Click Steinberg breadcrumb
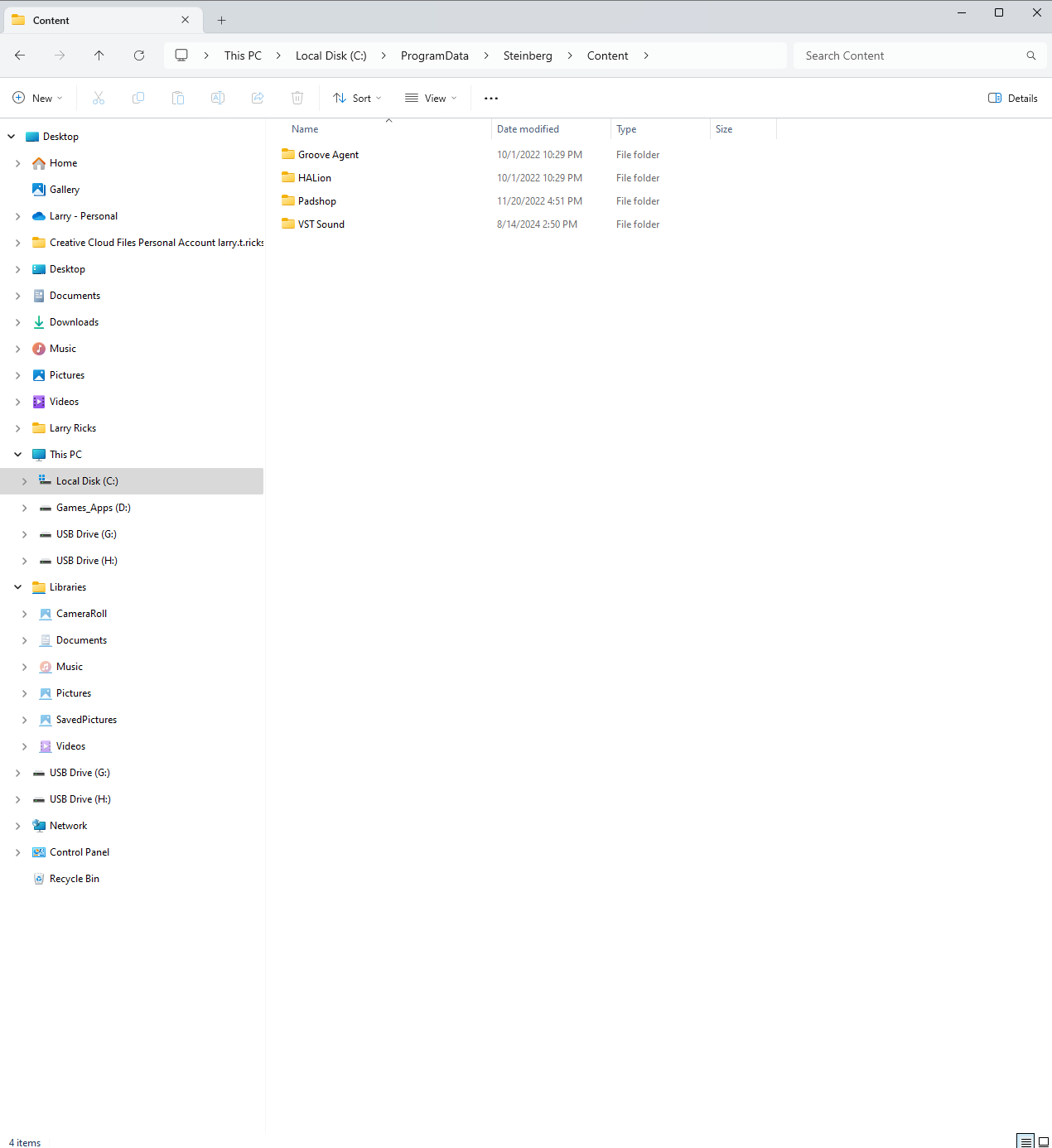Screen dimensions: 1052x1148 (x=528, y=55)
